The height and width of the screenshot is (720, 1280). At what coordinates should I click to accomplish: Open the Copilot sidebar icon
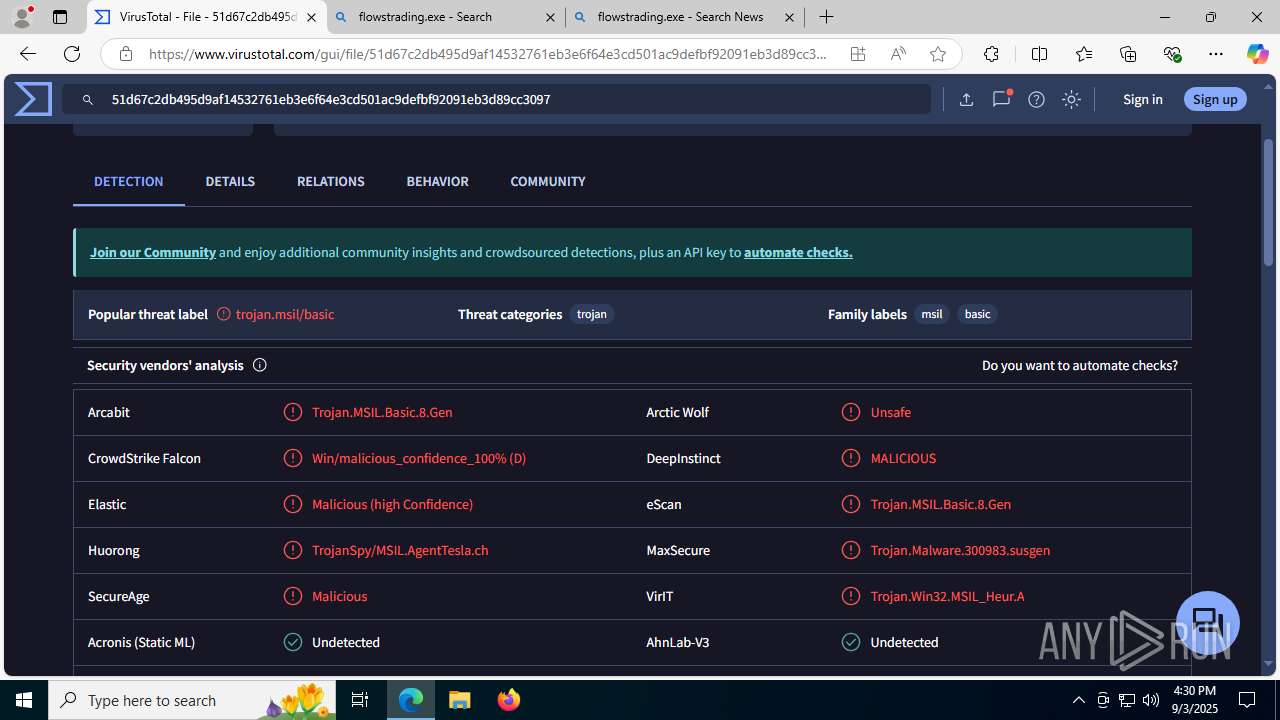1257,54
